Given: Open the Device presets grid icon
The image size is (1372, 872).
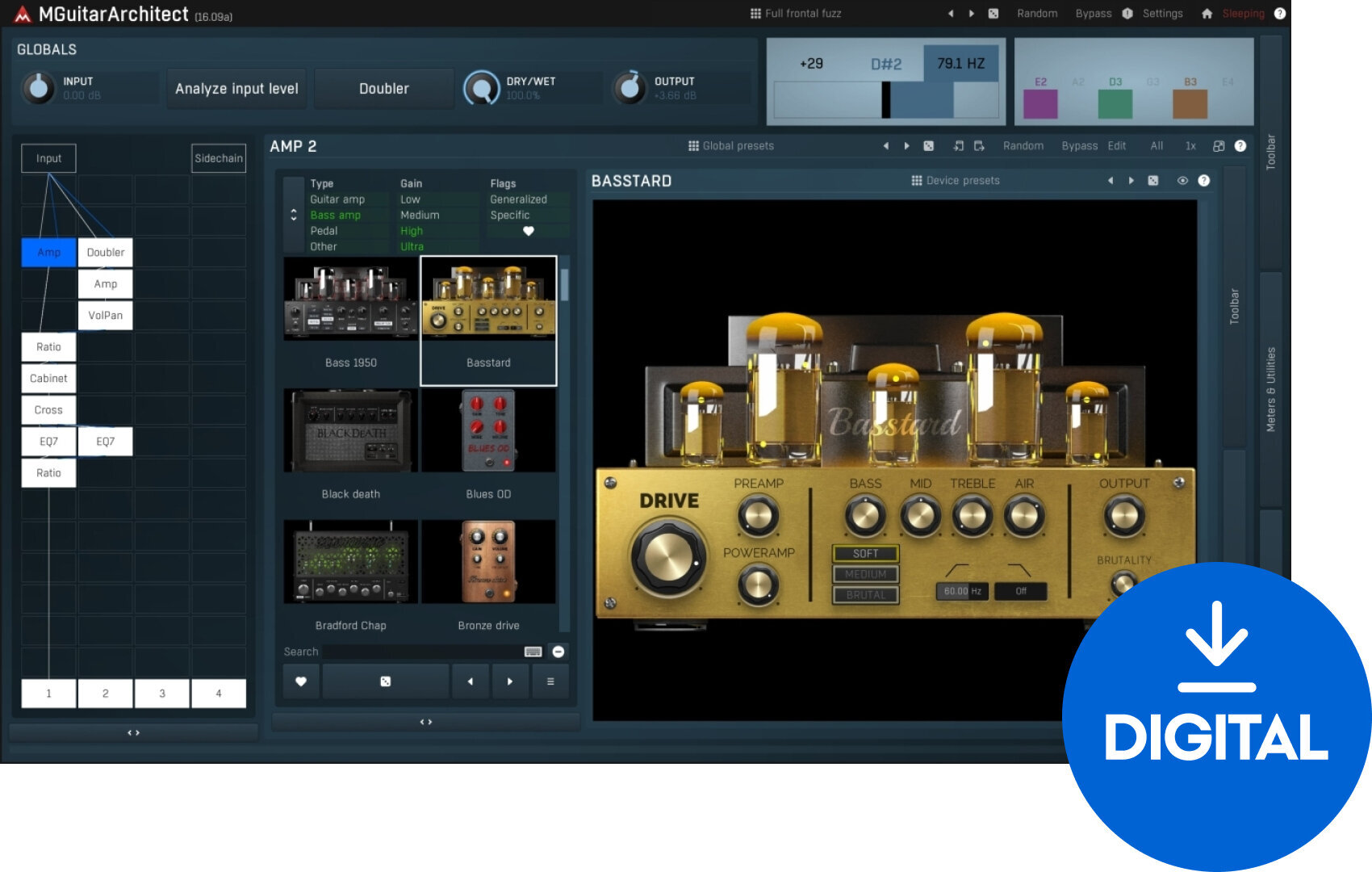Looking at the screenshot, I should (915, 180).
